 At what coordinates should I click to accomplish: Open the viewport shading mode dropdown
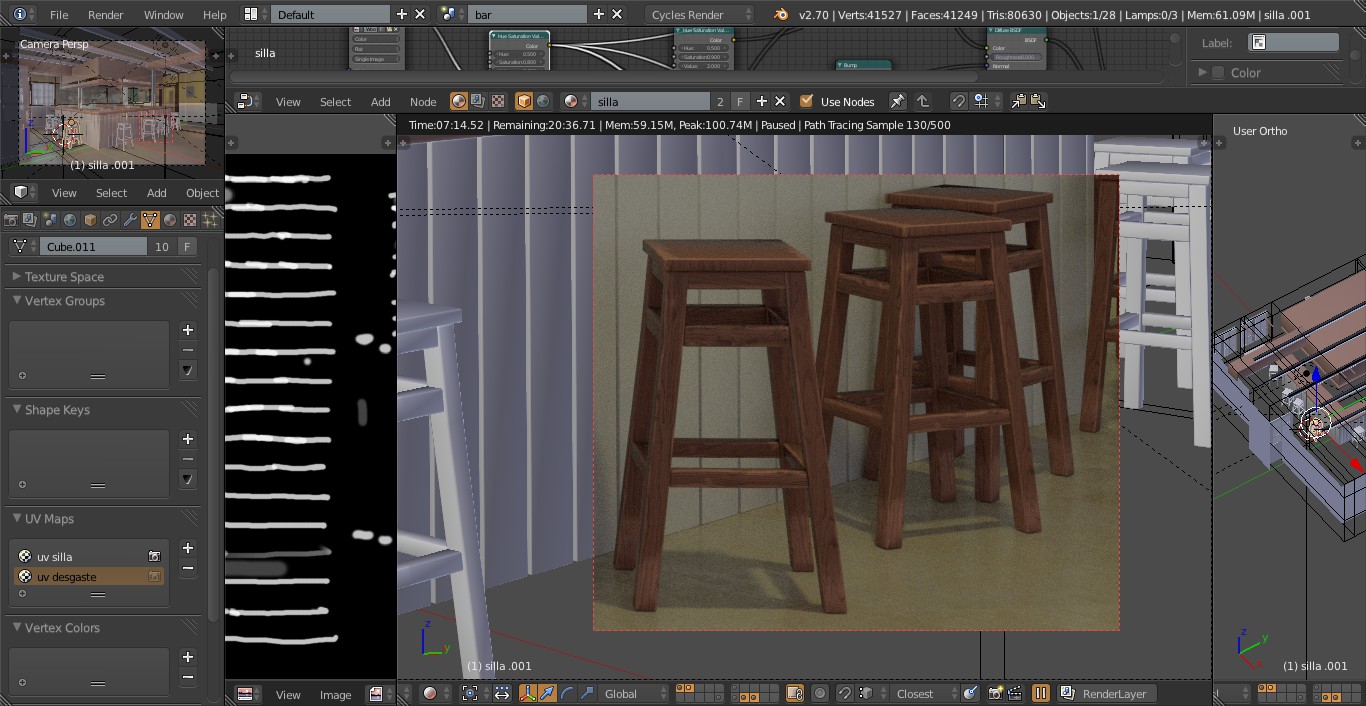coord(434,693)
